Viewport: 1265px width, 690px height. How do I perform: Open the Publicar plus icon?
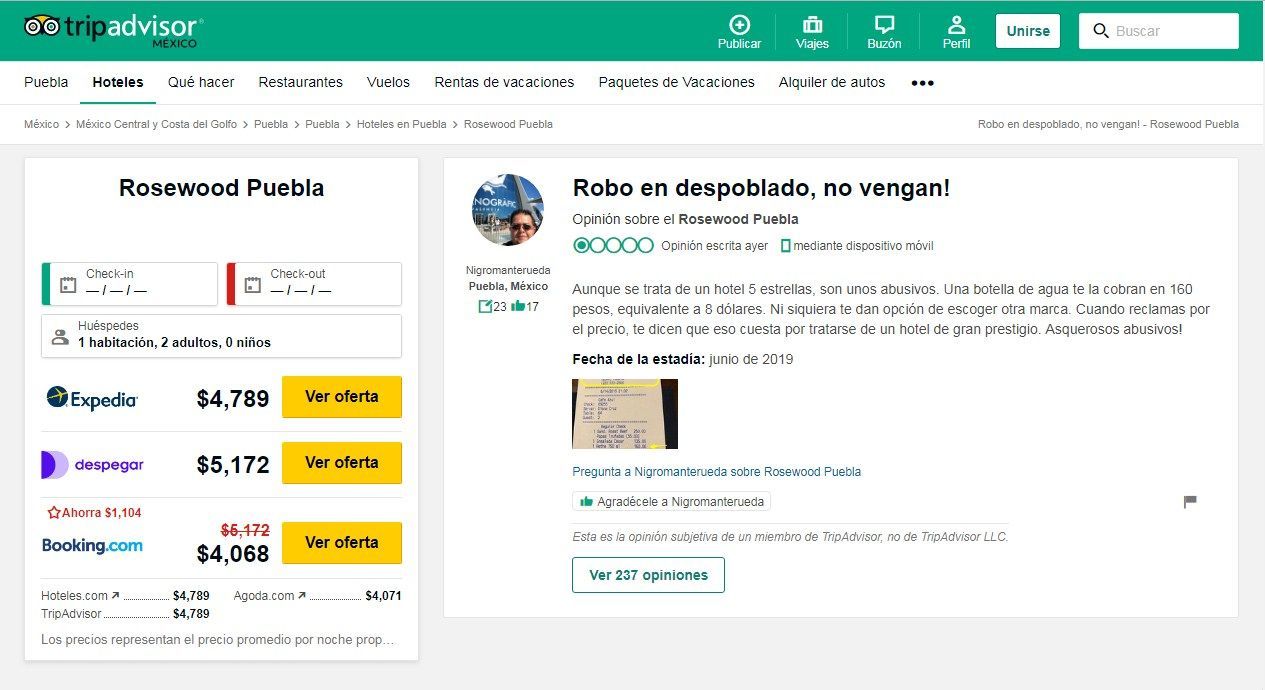(x=739, y=25)
